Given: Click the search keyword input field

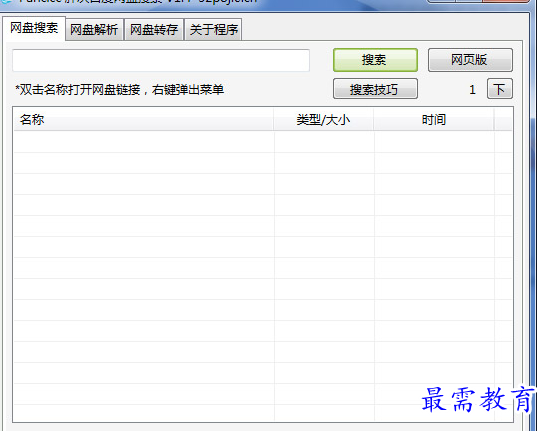Looking at the screenshot, I should tap(161, 60).
